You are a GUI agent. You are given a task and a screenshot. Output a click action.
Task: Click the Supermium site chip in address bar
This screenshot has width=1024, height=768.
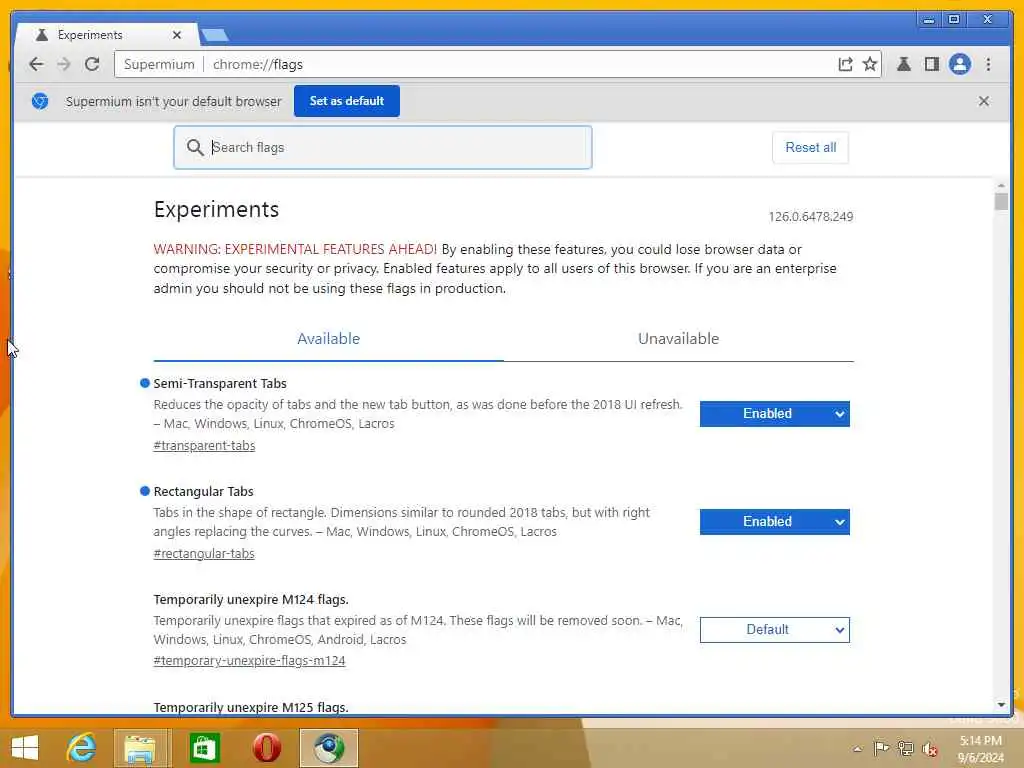tap(159, 64)
